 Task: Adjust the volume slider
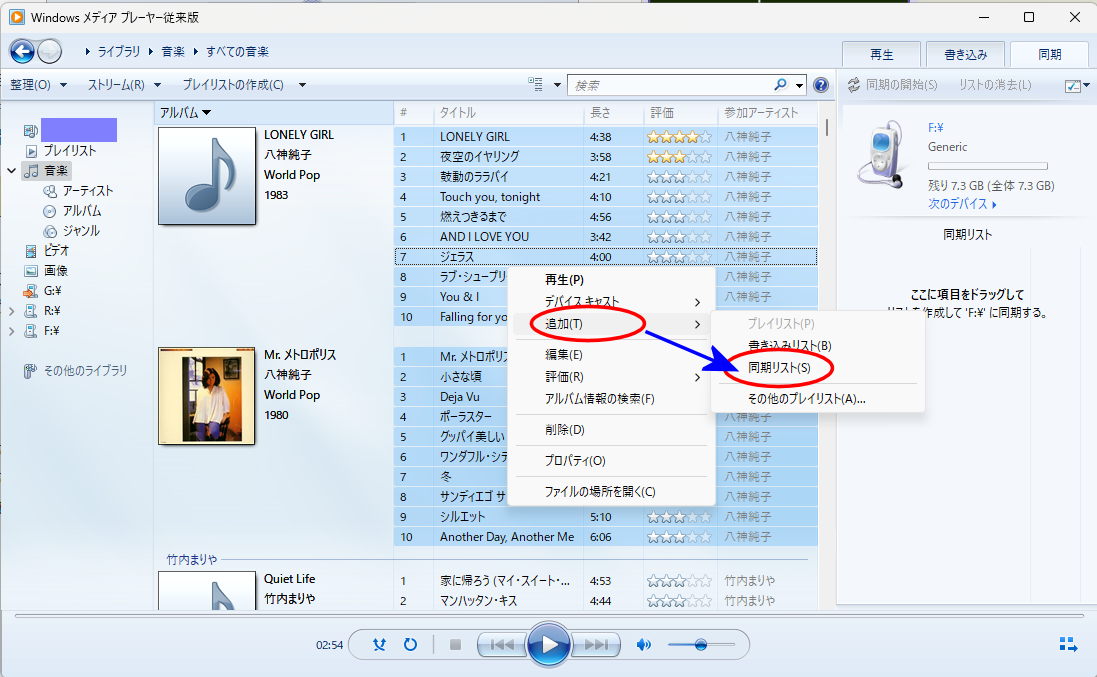701,645
